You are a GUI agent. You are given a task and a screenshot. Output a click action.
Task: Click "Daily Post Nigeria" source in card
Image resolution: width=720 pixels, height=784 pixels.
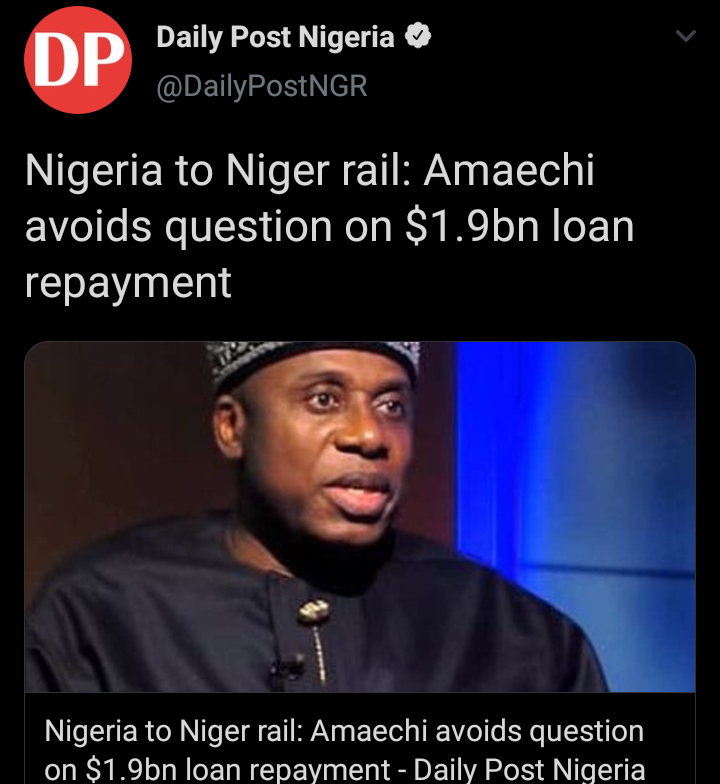pyautogui.click(x=529, y=770)
